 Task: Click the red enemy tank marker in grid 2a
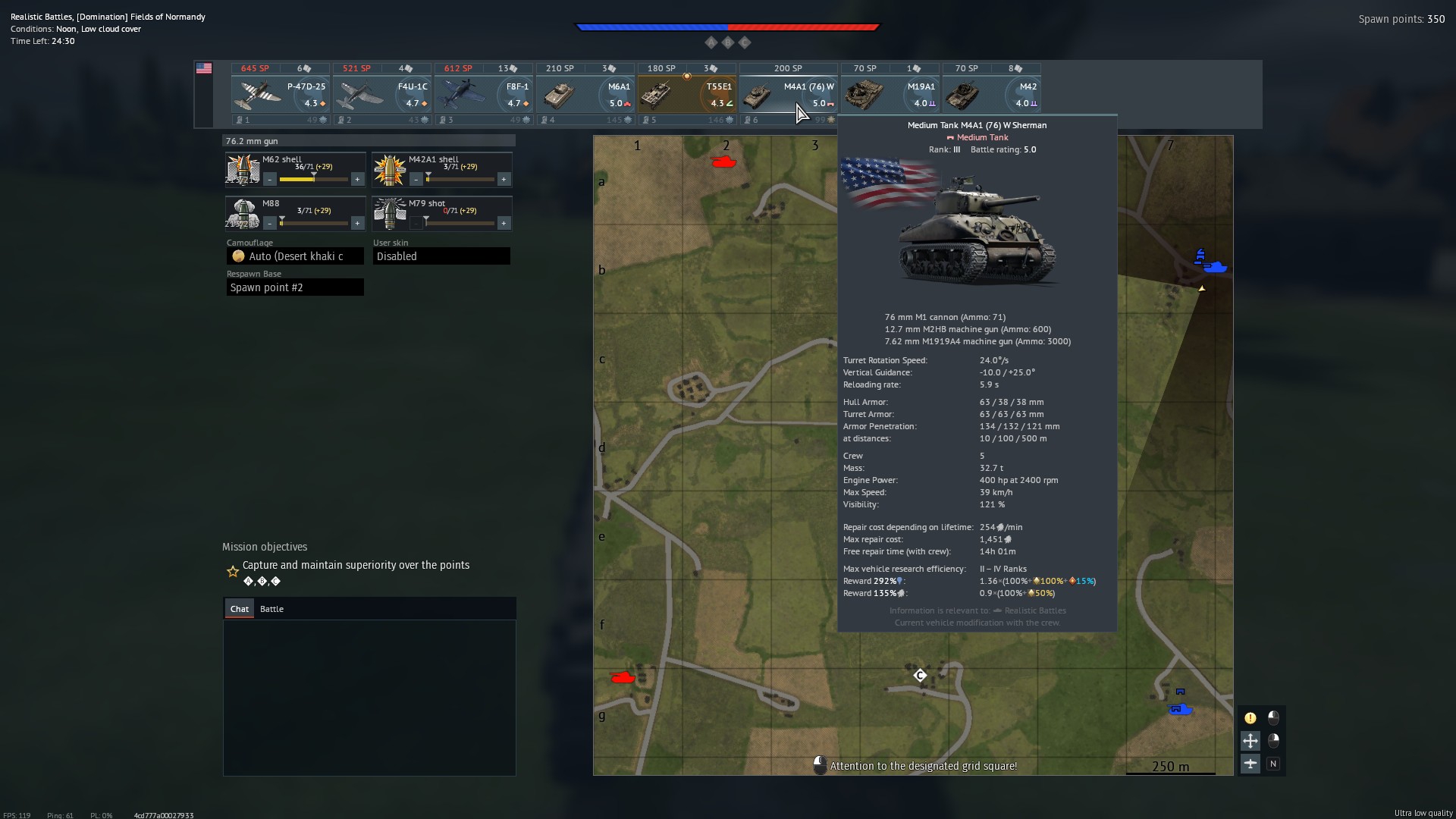click(x=723, y=162)
